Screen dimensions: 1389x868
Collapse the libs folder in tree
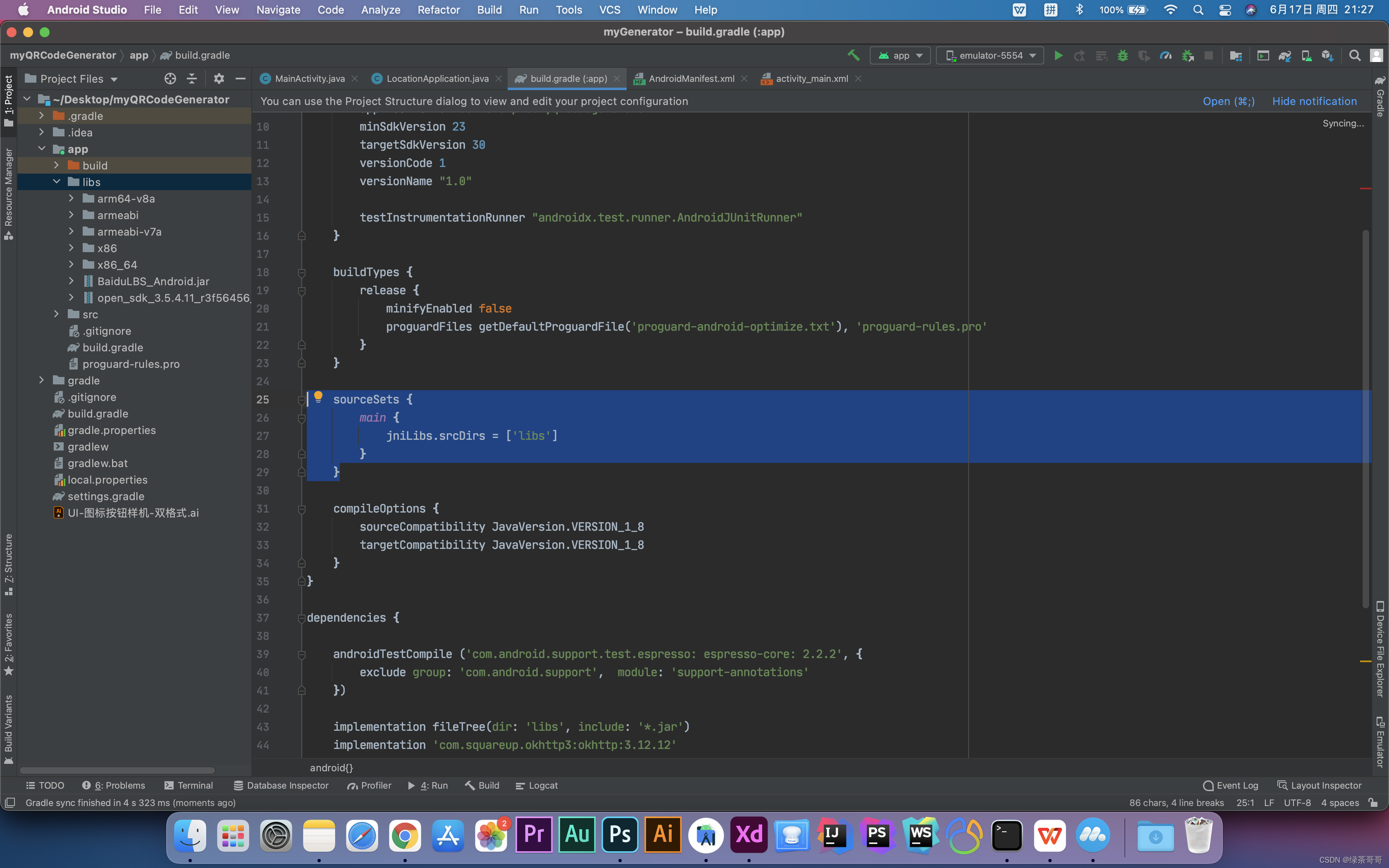pyautogui.click(x=56, y=182)
